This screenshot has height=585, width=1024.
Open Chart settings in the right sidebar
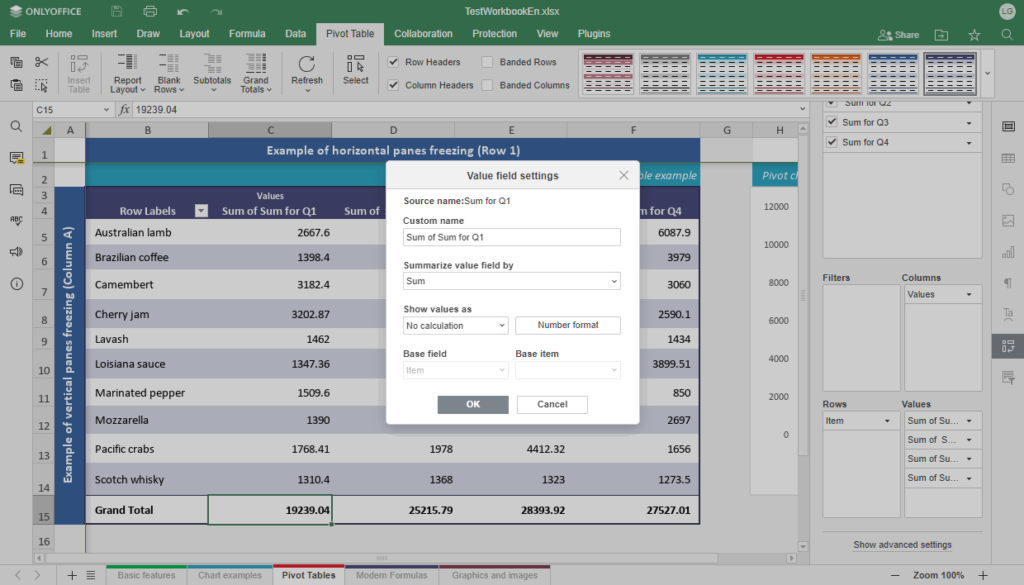[x=1008, y=253]
